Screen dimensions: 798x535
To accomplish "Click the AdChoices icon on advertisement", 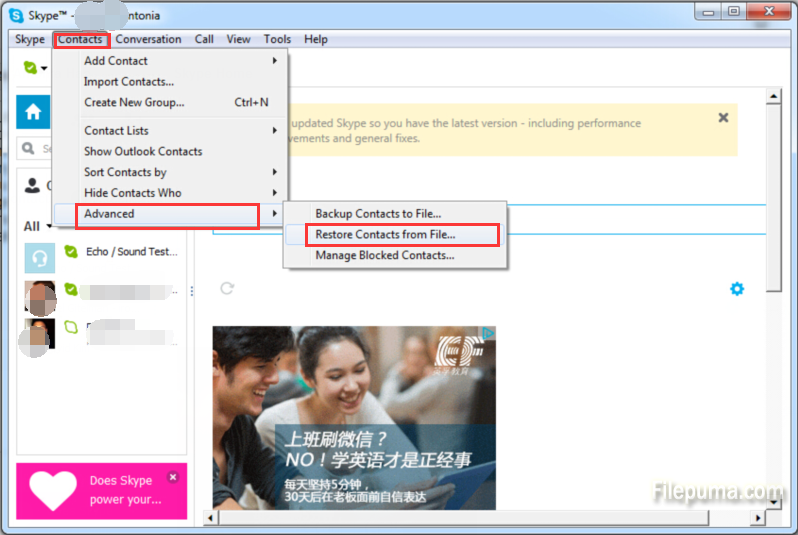I will [x=488, y=334].
